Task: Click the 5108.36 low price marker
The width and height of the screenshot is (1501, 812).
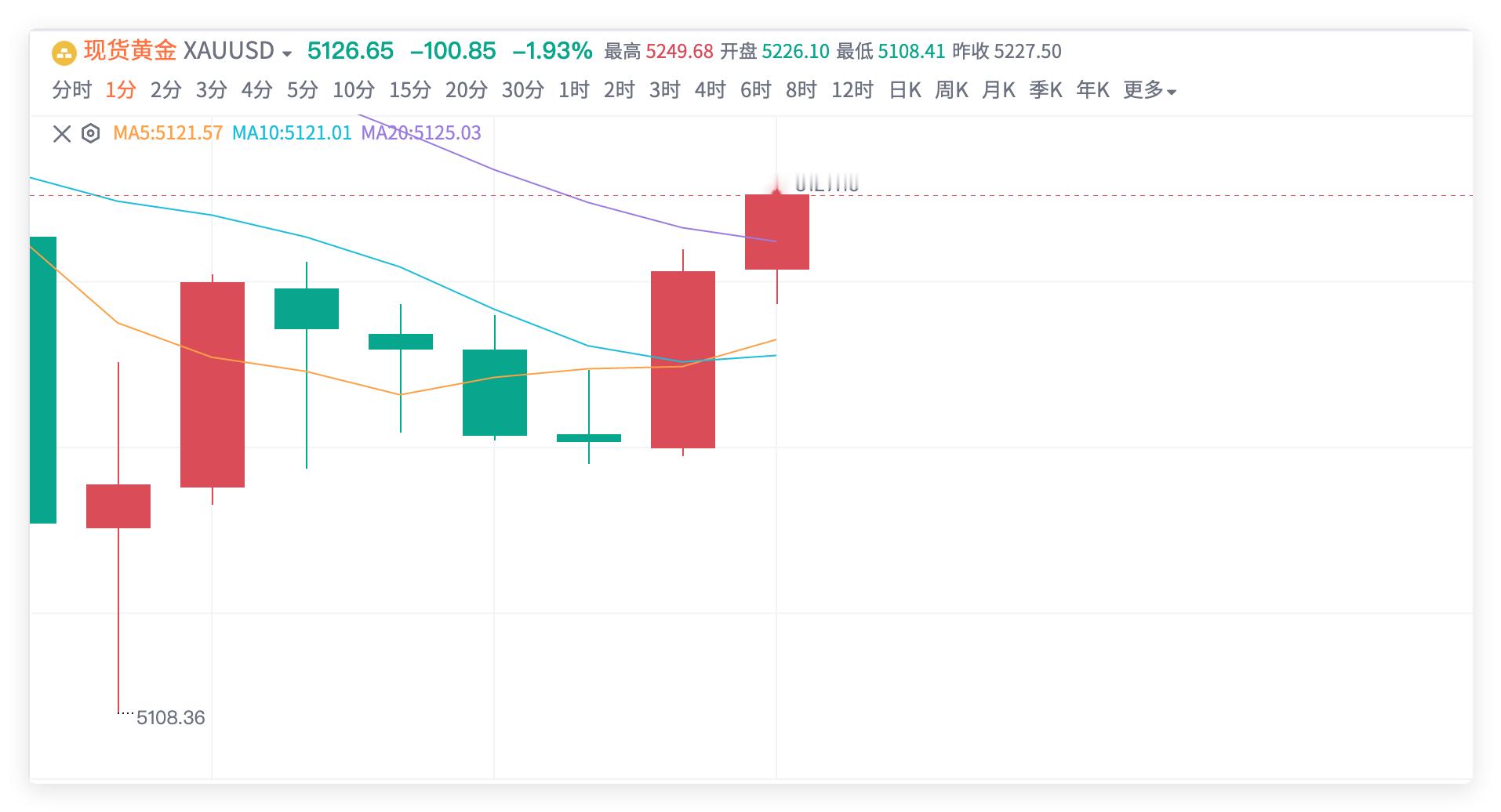Action: point(169,718)
